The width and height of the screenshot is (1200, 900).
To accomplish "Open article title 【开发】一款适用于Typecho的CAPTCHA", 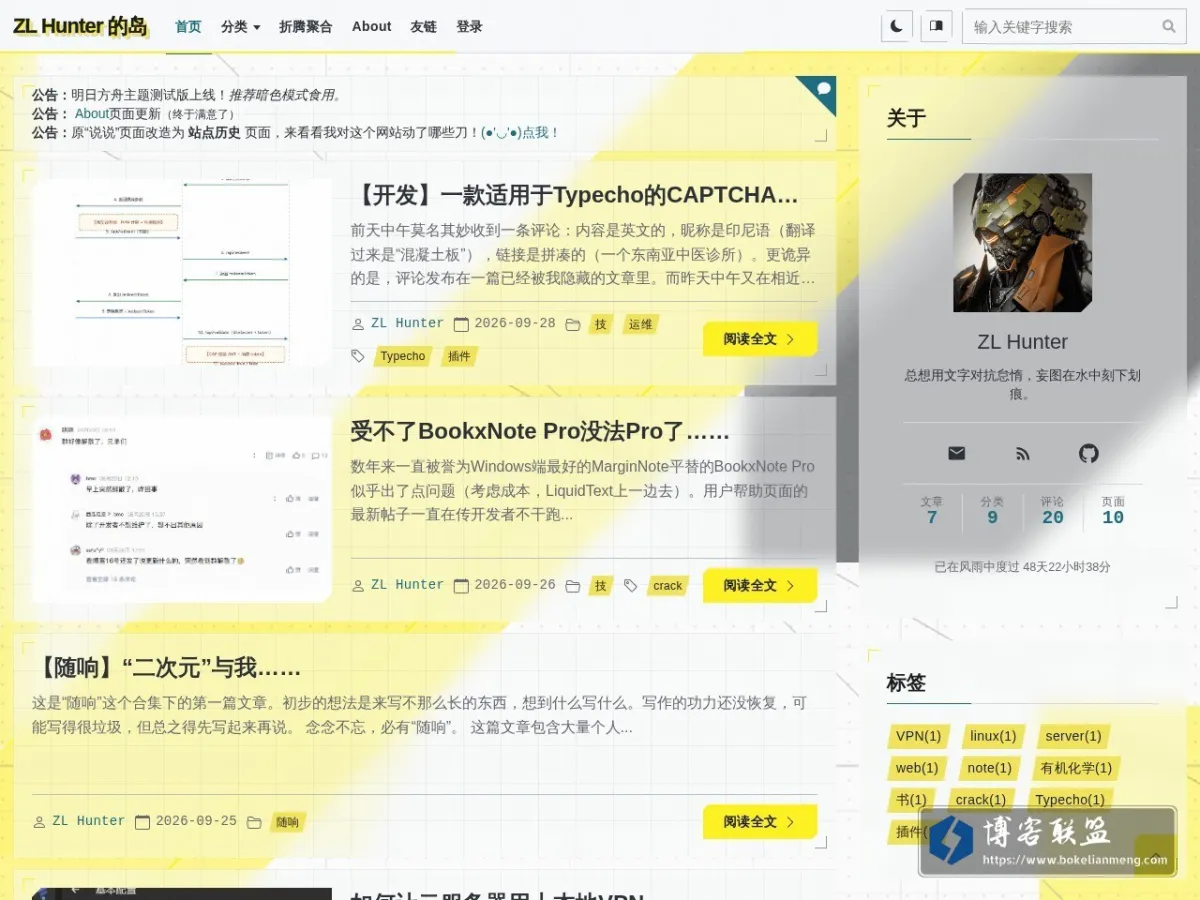I will pos(575,194).
